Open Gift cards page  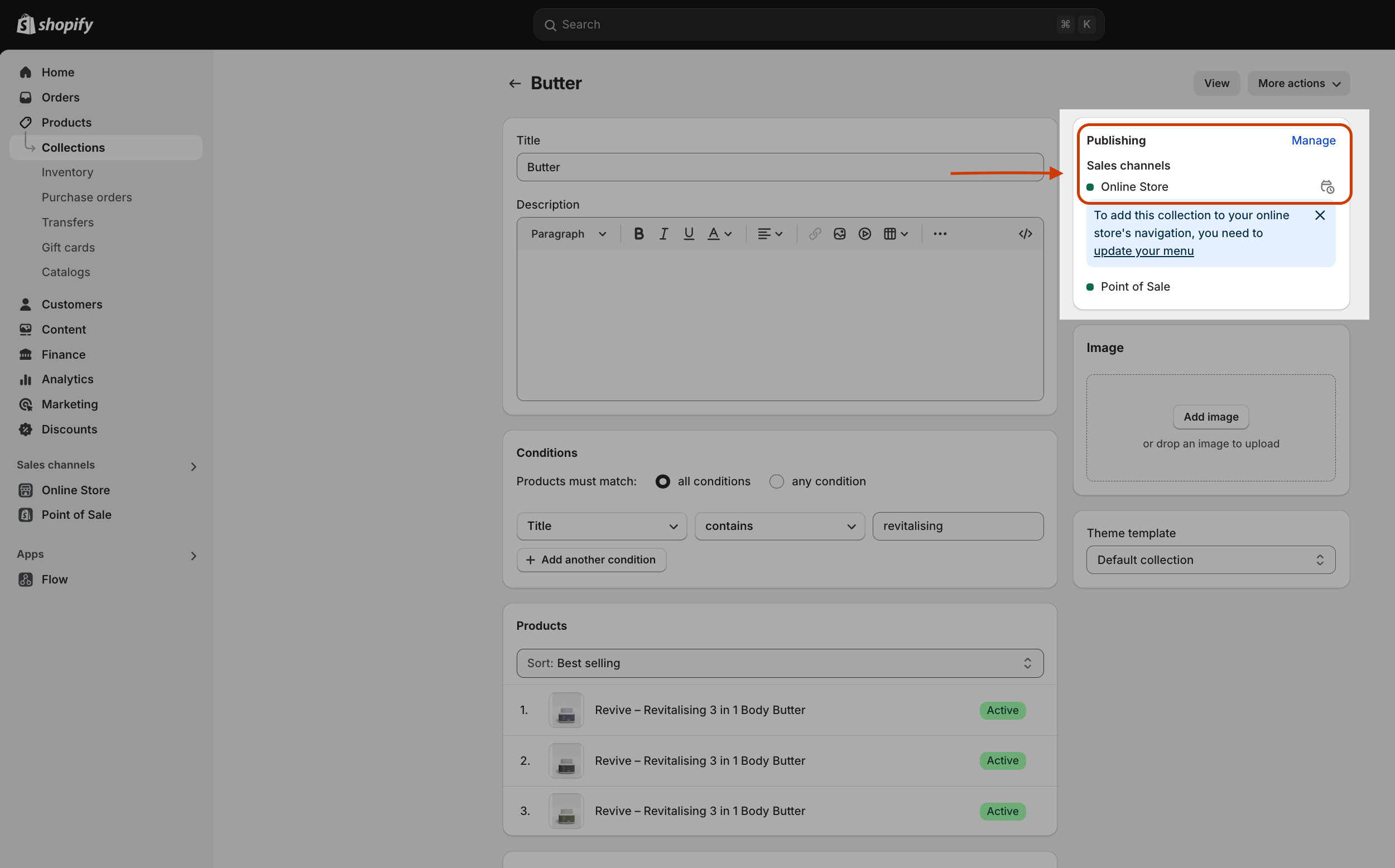tap(68, 248)
